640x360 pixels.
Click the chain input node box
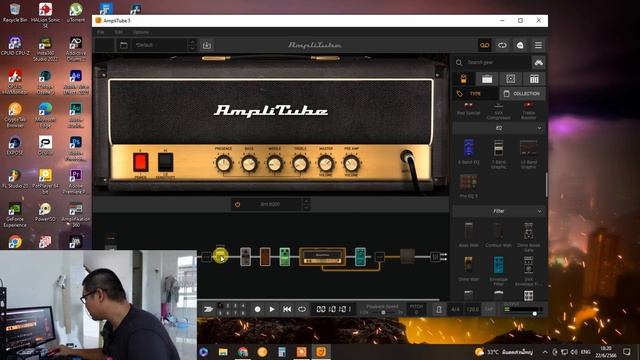pyautogui.click(x=207, y=257)
